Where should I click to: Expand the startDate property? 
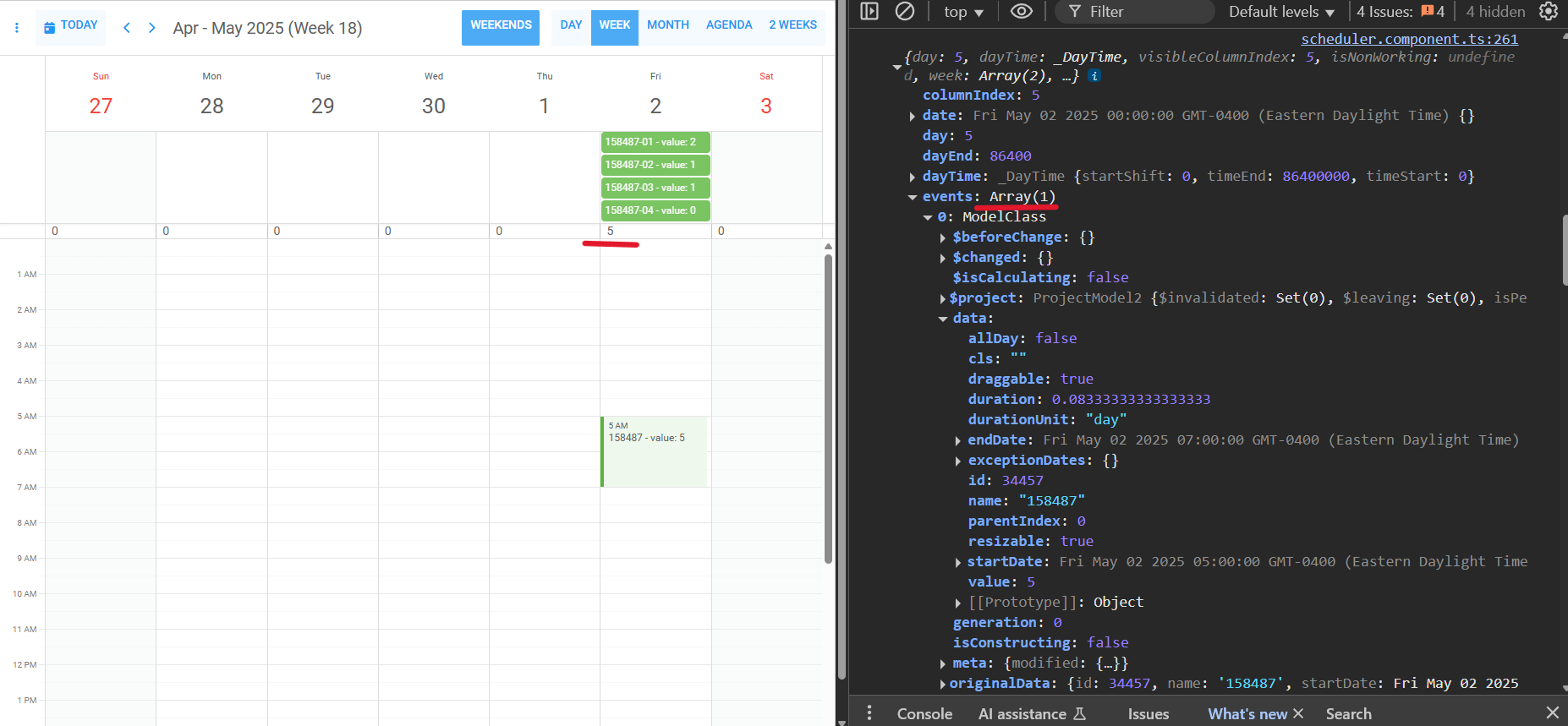point(958,562)
